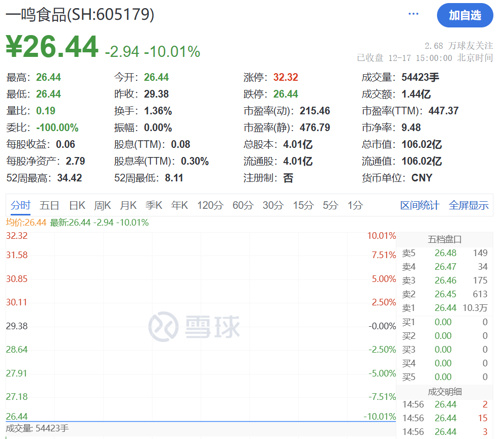Select the 年K chart tab
The image size is (500, 439).
click(180, 205)
